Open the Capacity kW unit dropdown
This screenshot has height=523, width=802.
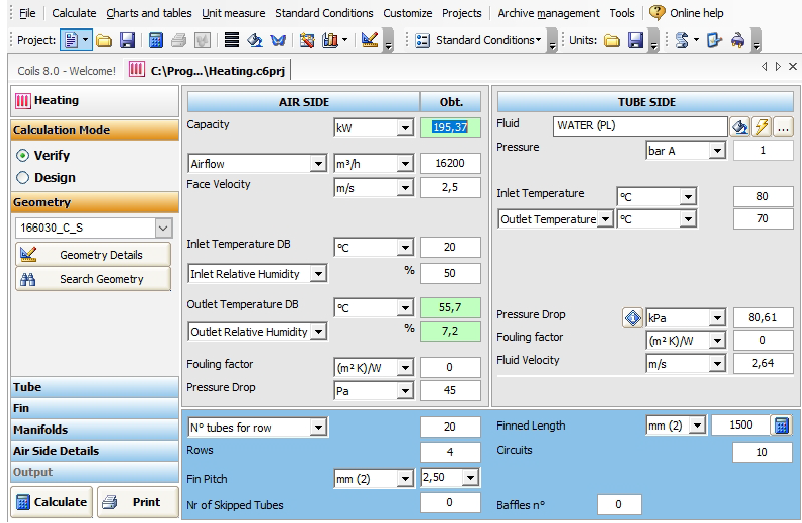(x=405, y=128)
